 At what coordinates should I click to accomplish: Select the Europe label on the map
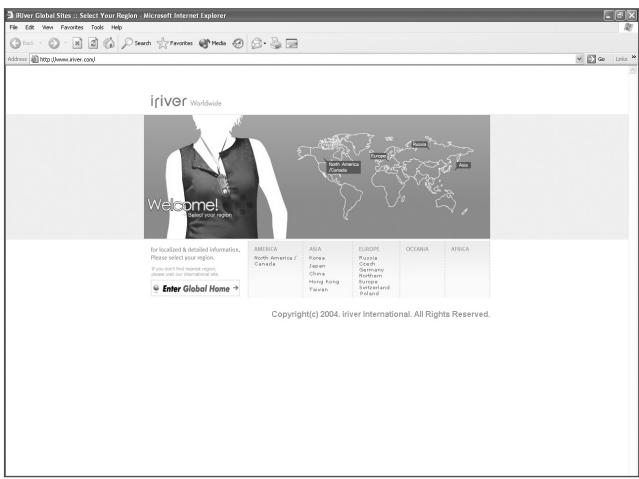pyautogui.click(x=378, y=156)
